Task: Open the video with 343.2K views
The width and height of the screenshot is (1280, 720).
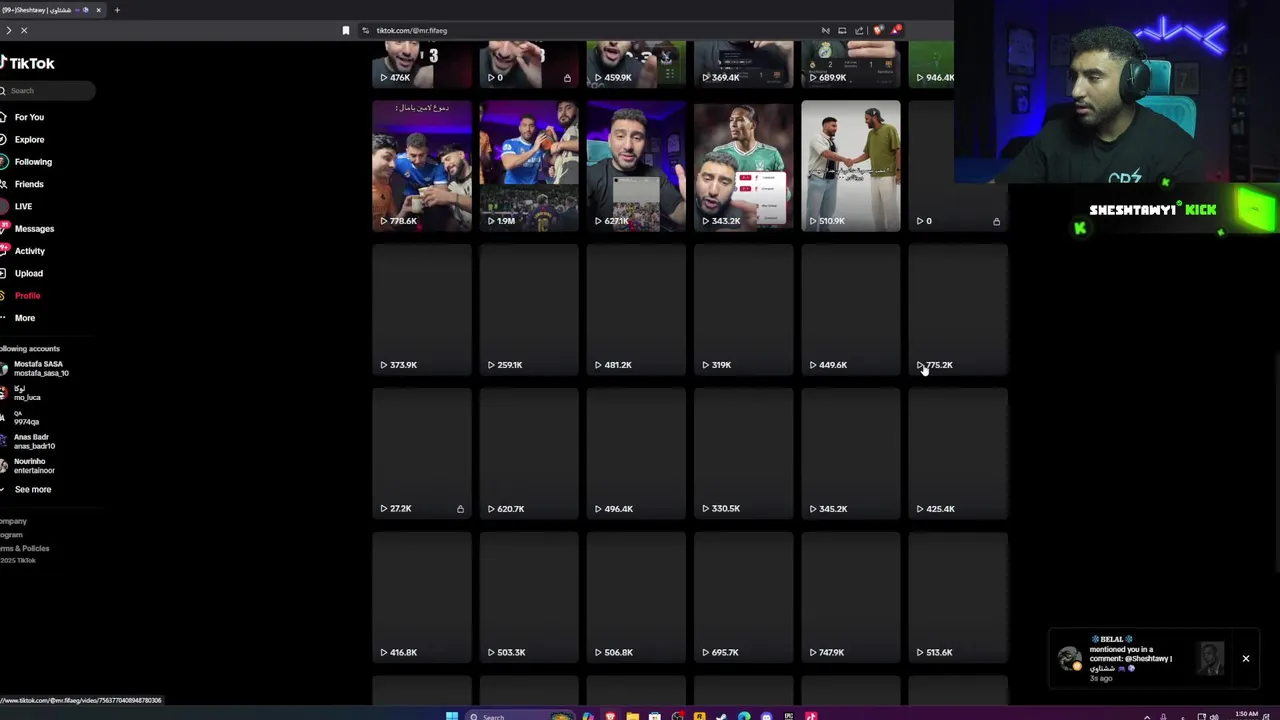Action: (x=743, y=166)
